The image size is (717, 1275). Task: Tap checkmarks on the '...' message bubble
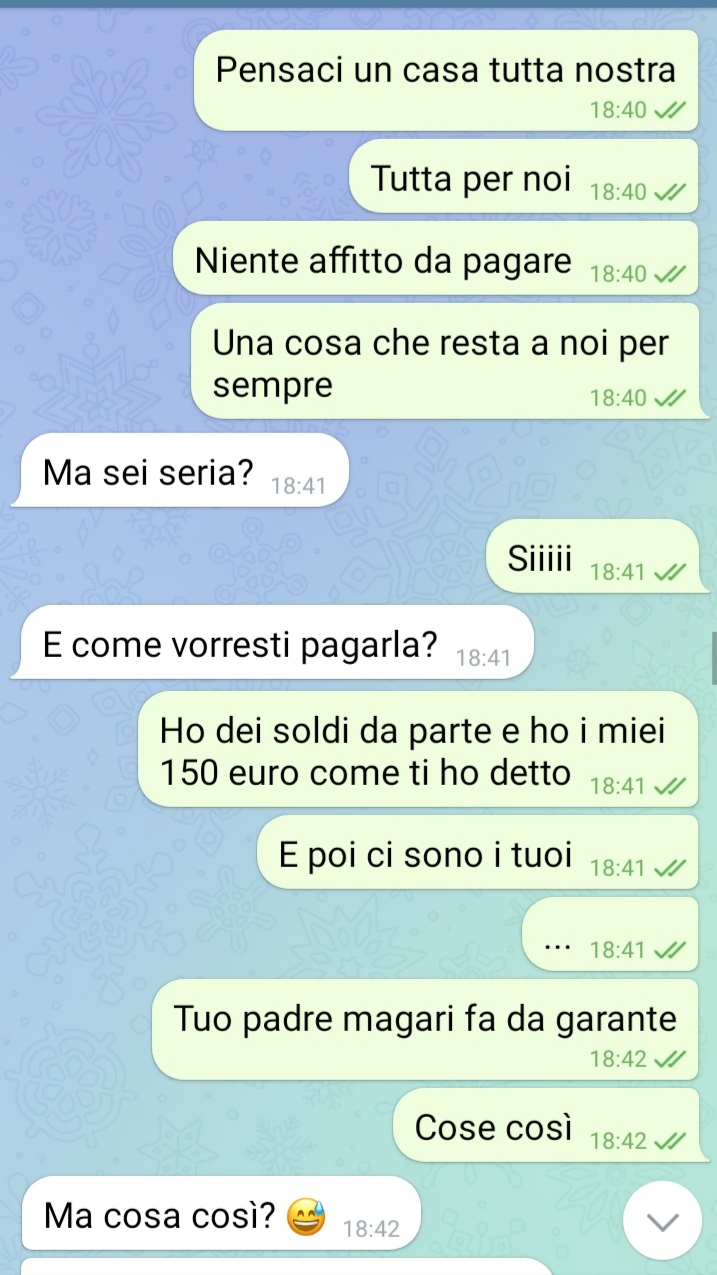pyautogui.click(x=669, y=950)
